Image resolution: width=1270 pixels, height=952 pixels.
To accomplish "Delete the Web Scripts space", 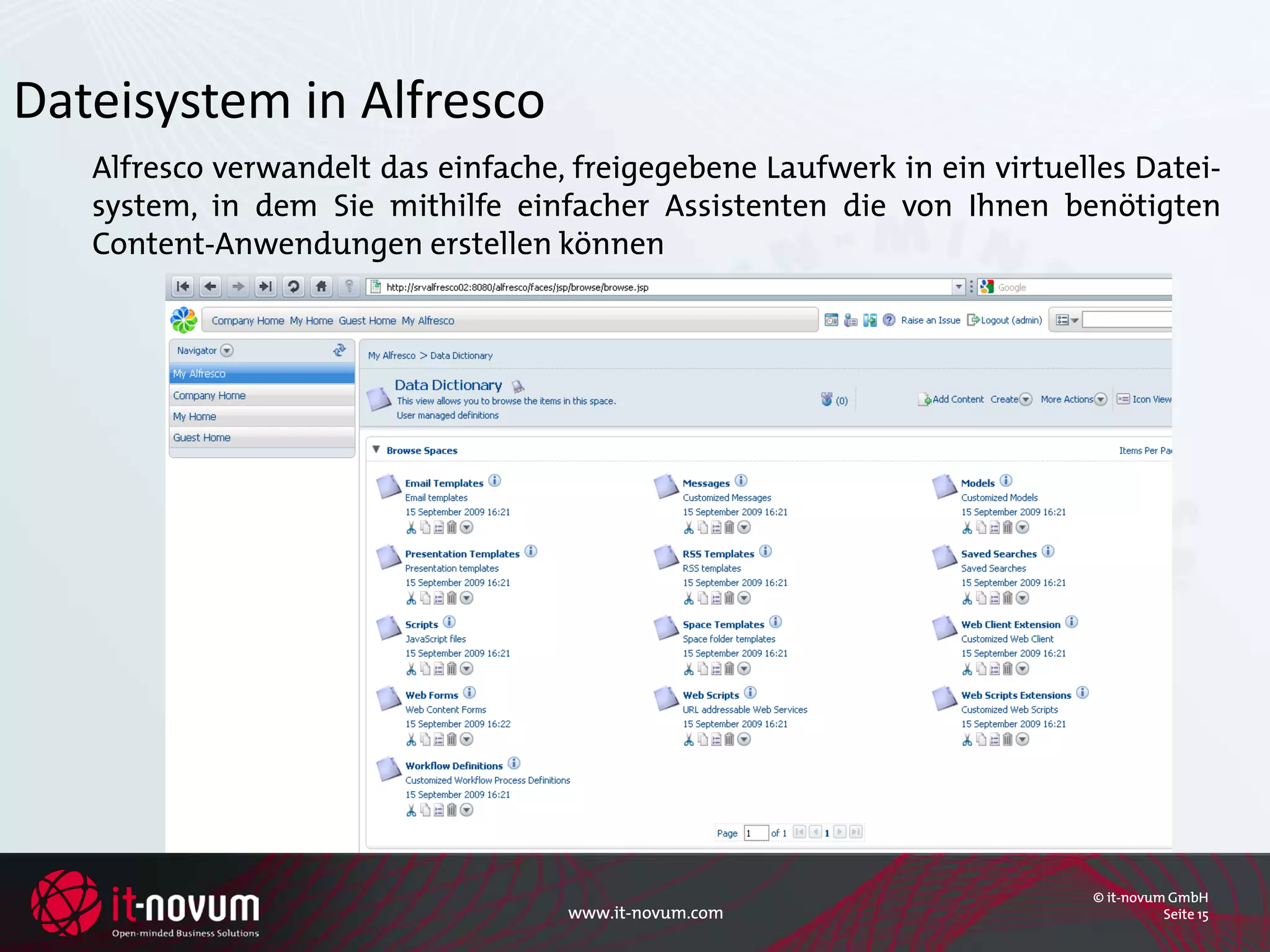I will point(729,739).
